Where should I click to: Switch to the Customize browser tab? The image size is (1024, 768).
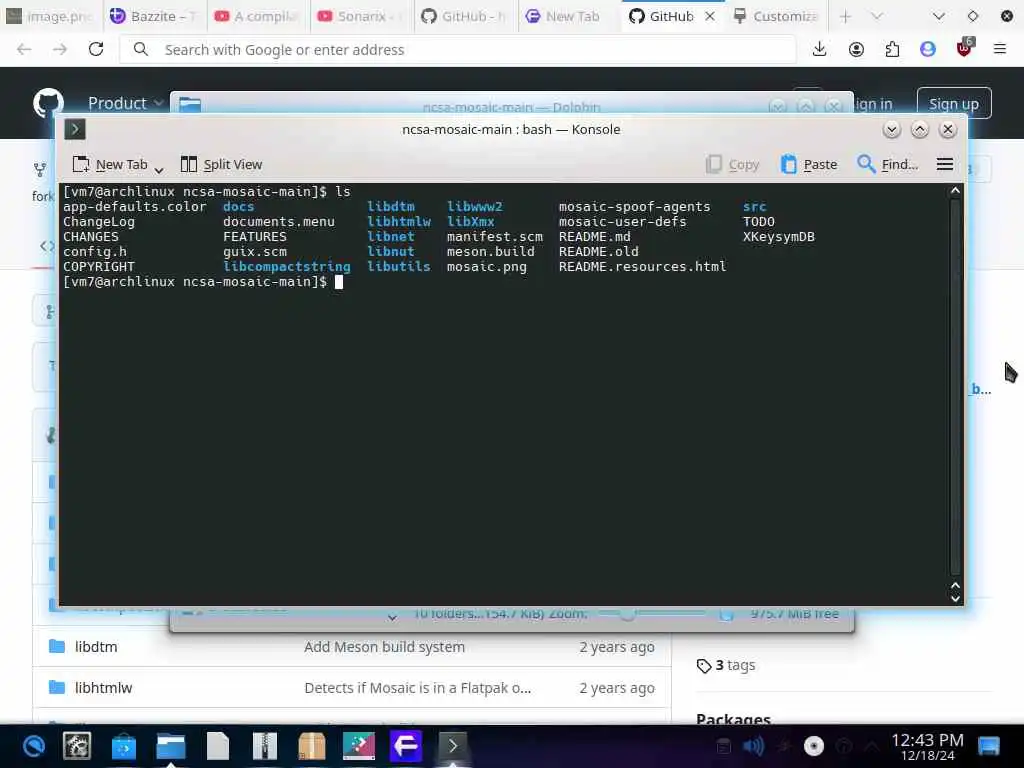(776, 16)
